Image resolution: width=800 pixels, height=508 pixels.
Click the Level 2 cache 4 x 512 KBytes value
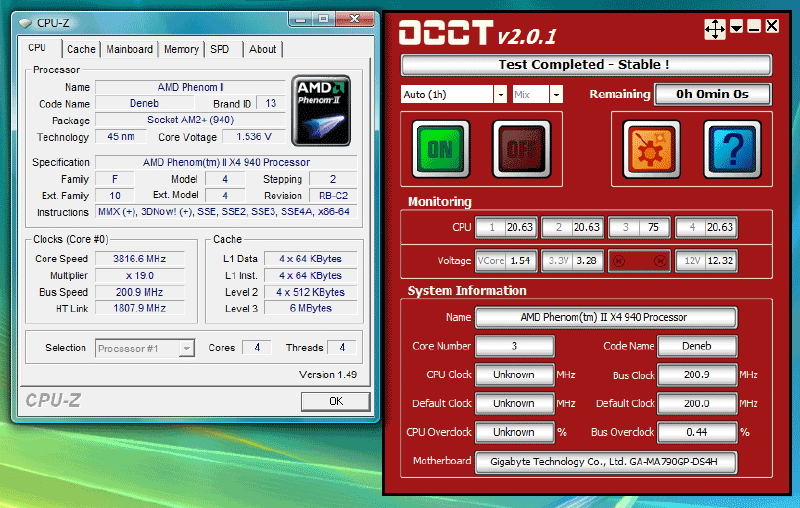[311, 292]
